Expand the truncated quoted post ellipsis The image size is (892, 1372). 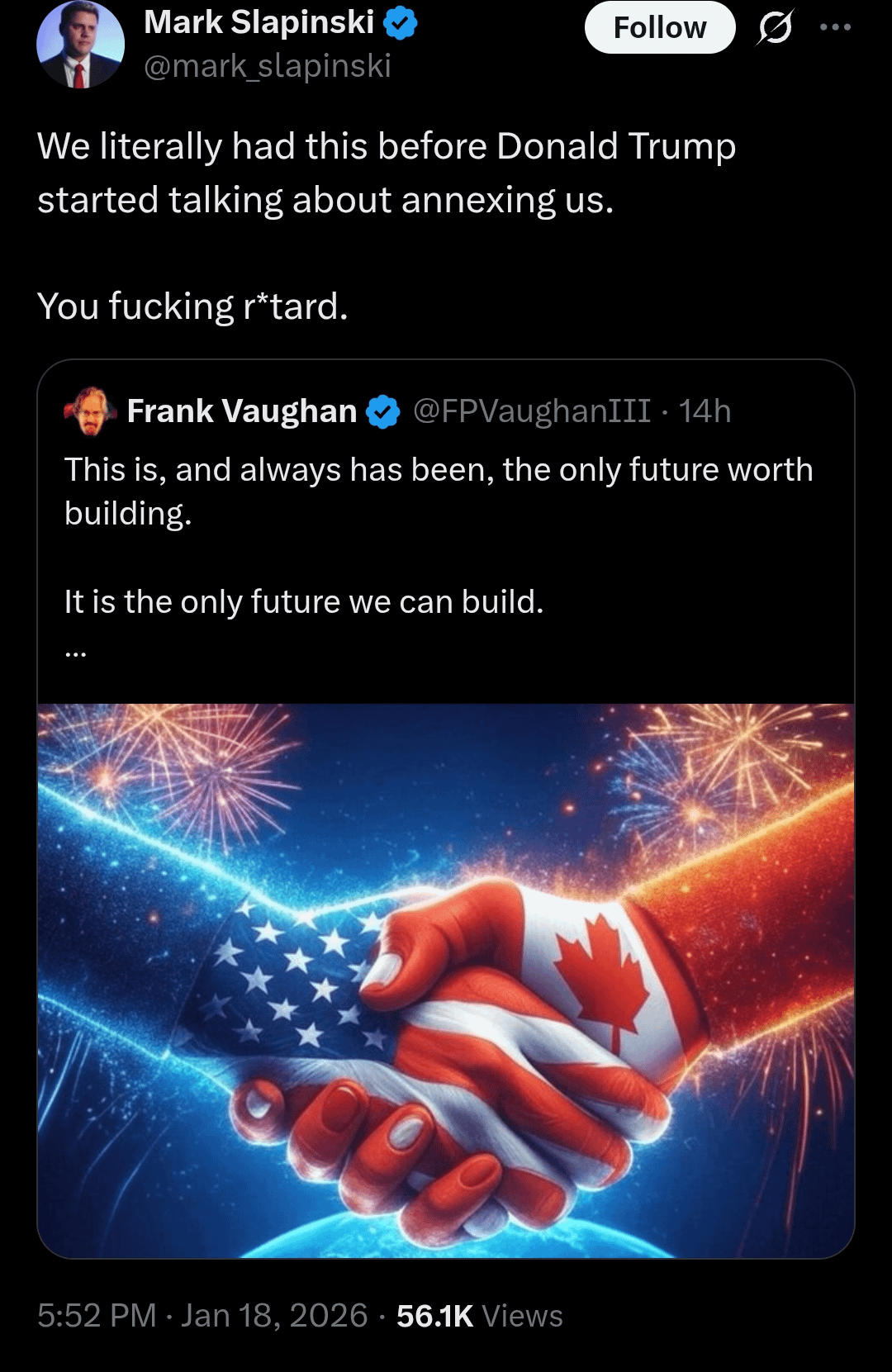[x=75, y=652]
